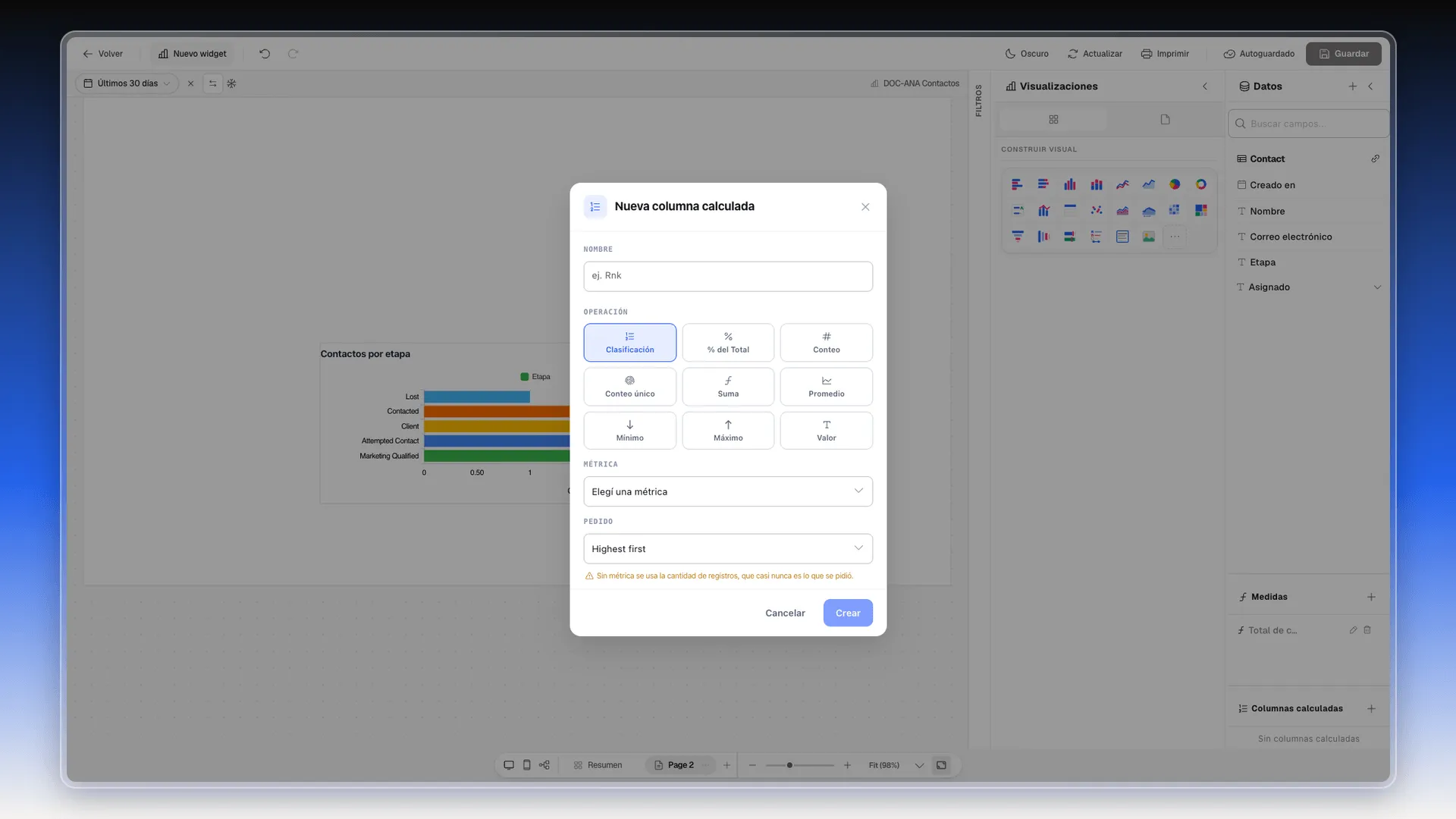
Task: Switch to the Resumen page tab
Action: tap(598, 765)
